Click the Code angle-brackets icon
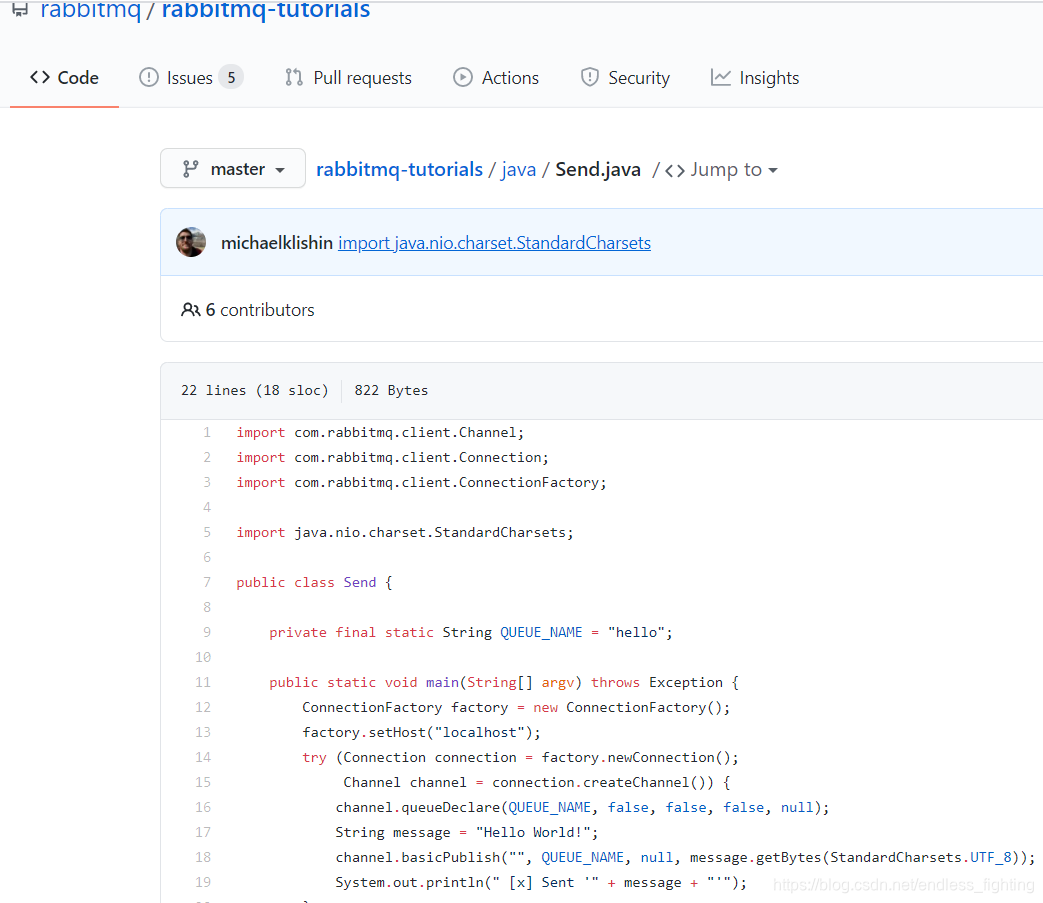The height and width of the screenshot is (903, 1043). click(x=40, y=77)
